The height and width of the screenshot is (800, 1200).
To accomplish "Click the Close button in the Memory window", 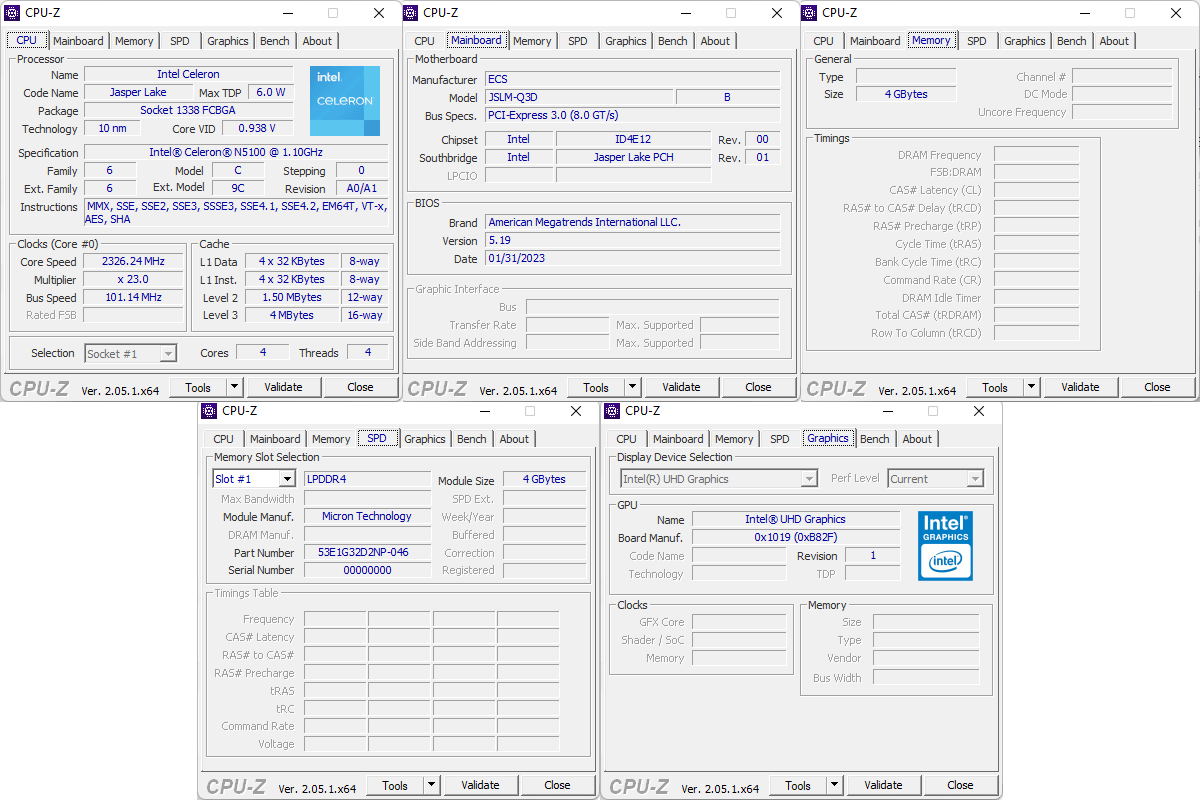I will click(1157, 387).
